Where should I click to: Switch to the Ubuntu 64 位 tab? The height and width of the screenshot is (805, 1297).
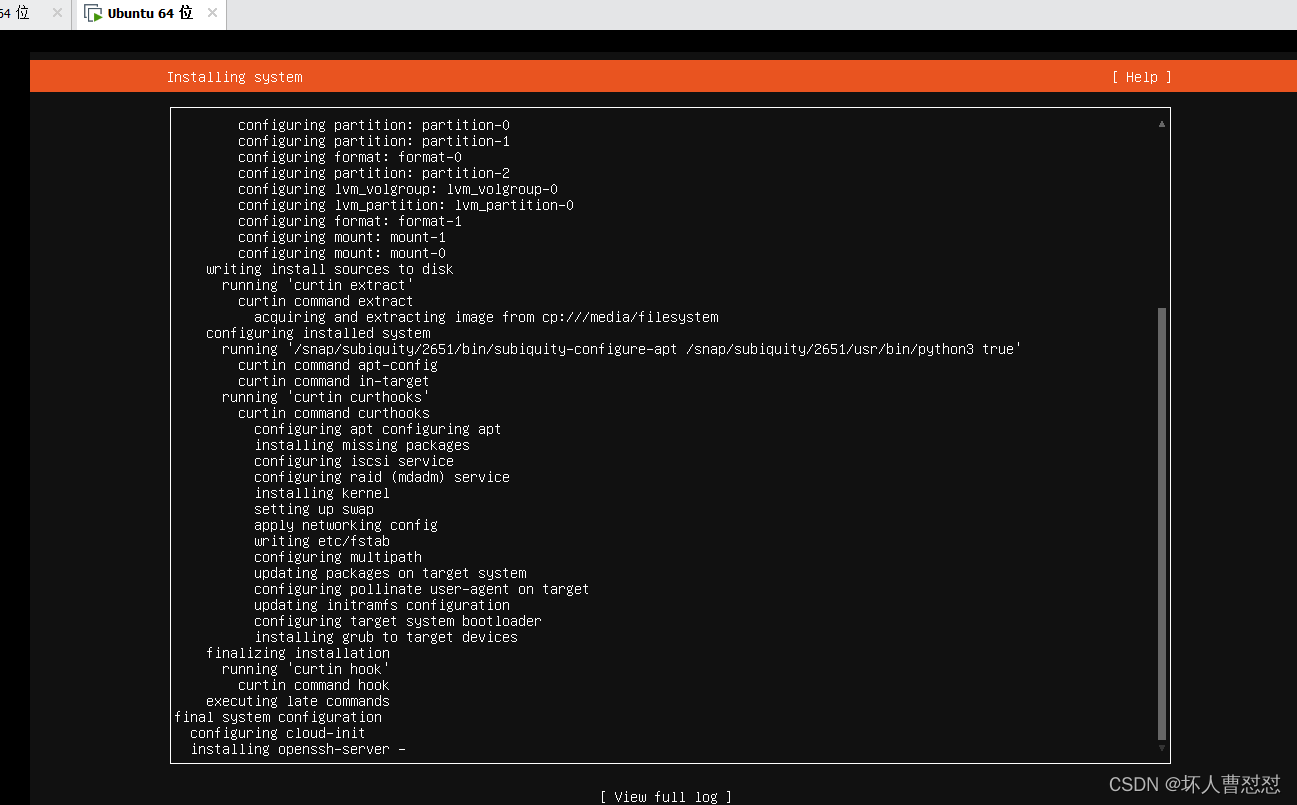pyautogui.click(x=150, y=14)
